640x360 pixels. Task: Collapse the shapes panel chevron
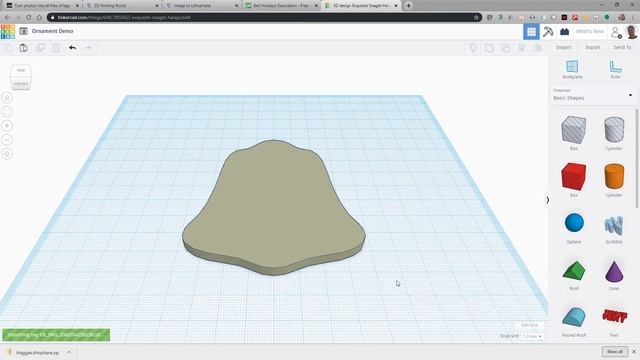point(547,200)
